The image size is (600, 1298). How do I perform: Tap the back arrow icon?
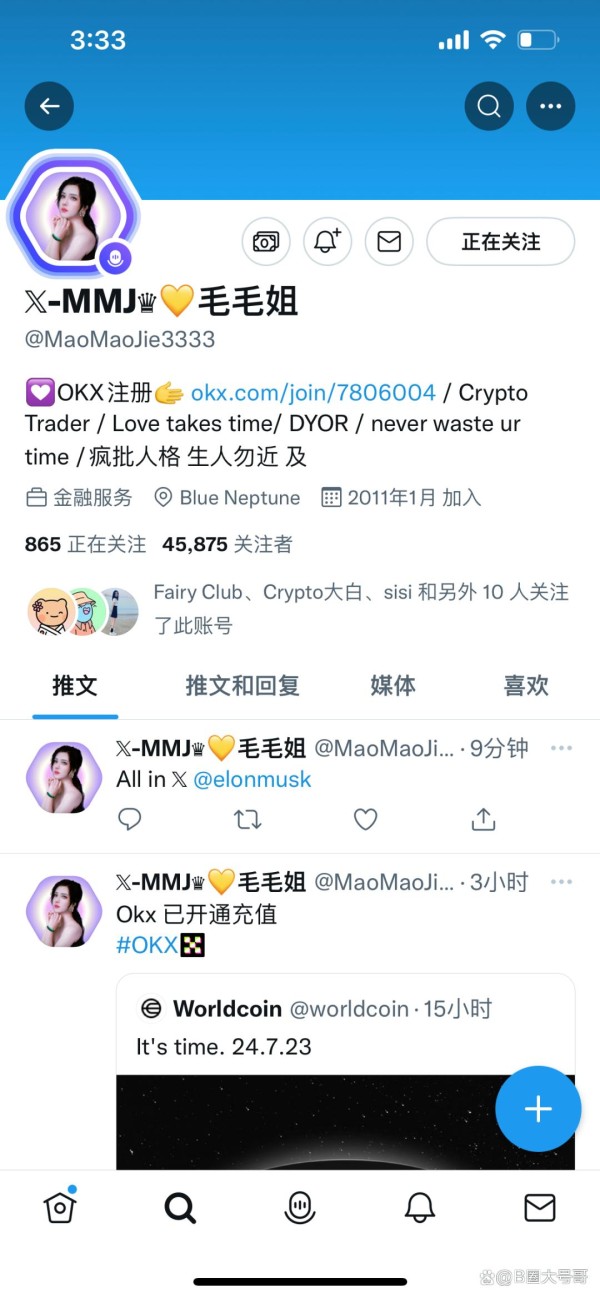49,106
